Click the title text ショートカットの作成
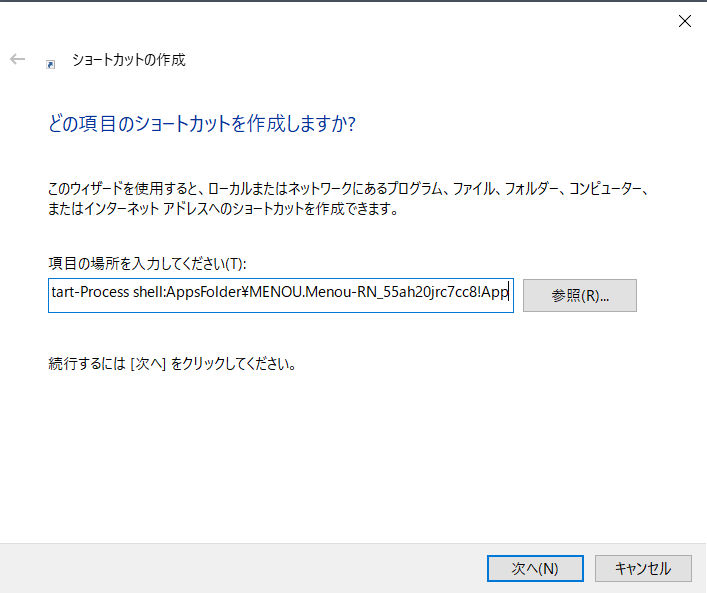 click(x=129, y=60)
